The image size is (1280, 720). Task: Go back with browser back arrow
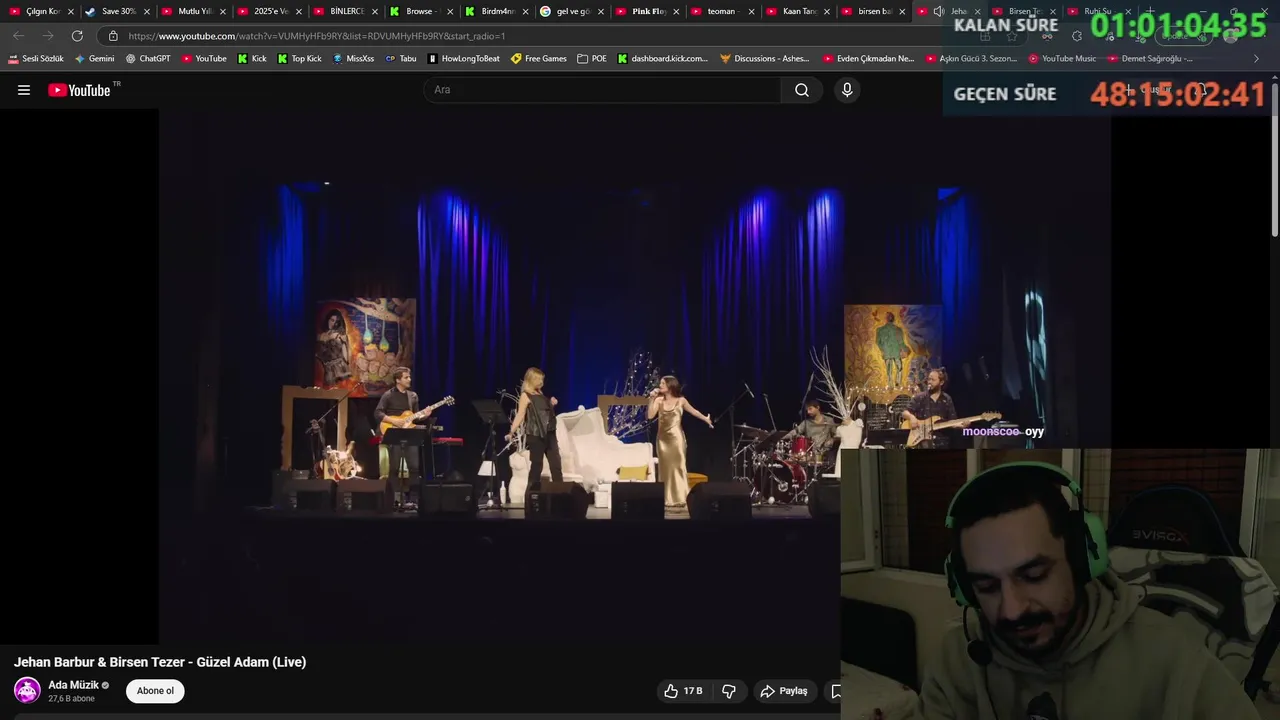tap(19, 36)
